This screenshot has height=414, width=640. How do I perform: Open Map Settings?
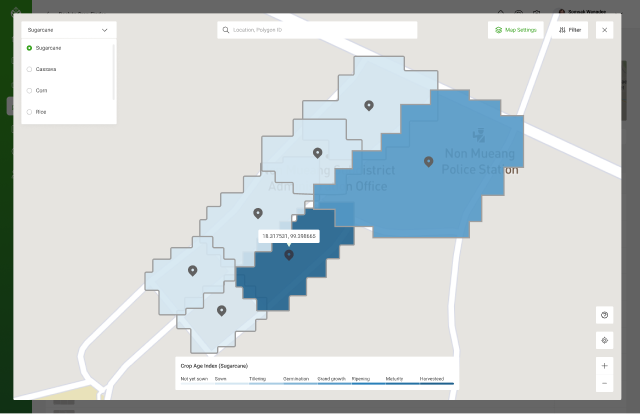[x=516, y=30]
